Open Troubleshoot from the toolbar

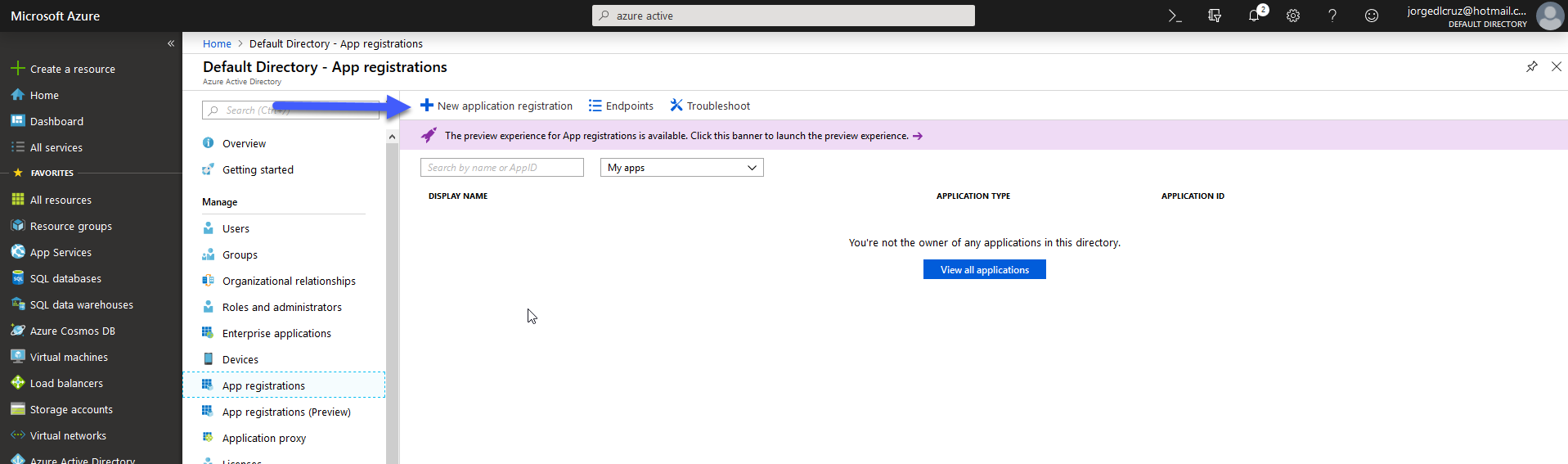[x=710, y=106]
